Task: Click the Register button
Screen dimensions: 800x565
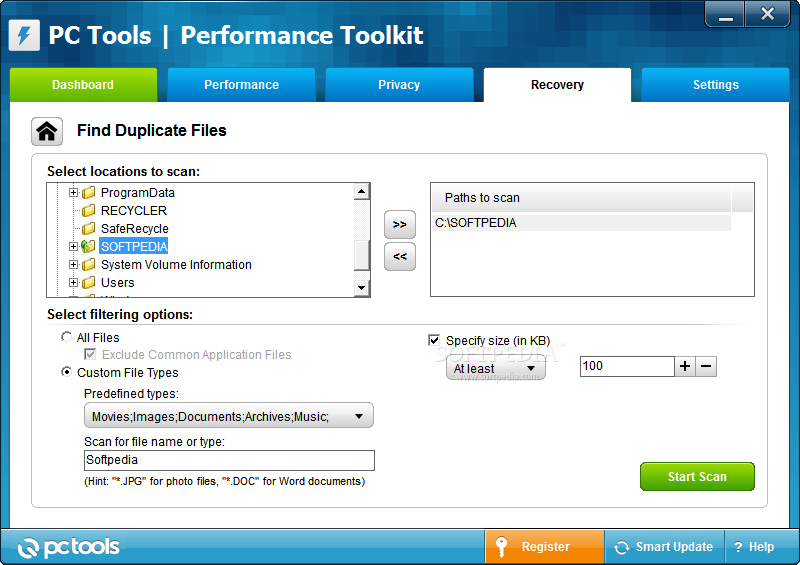Action: point(544,547)
